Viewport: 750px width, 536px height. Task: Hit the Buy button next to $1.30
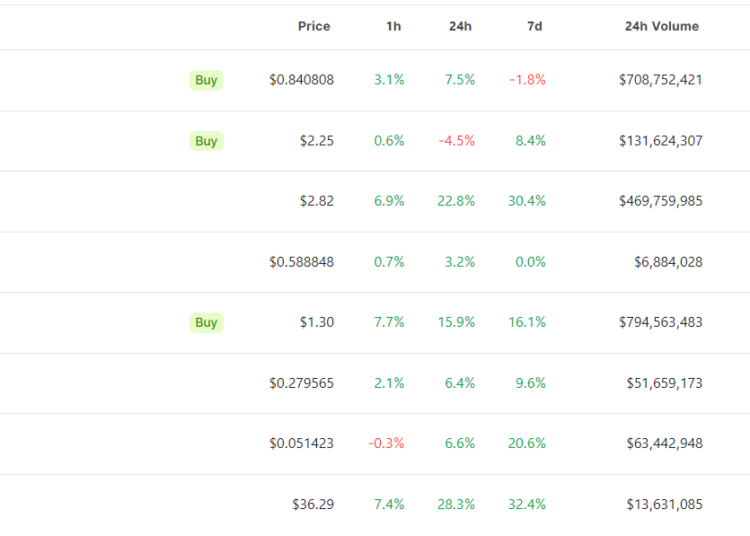(206, 322)
